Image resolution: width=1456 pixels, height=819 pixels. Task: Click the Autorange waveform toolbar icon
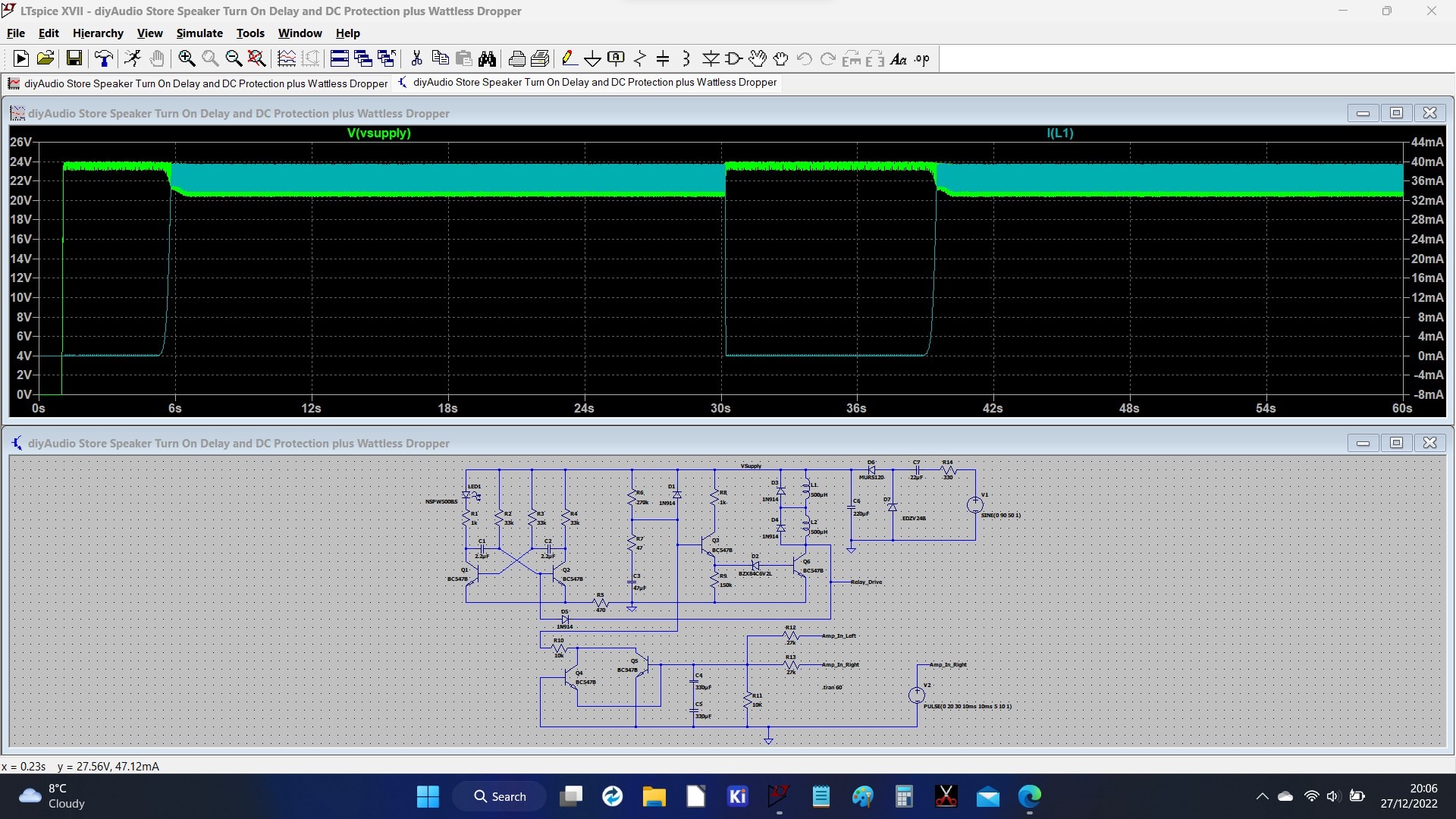287,58
